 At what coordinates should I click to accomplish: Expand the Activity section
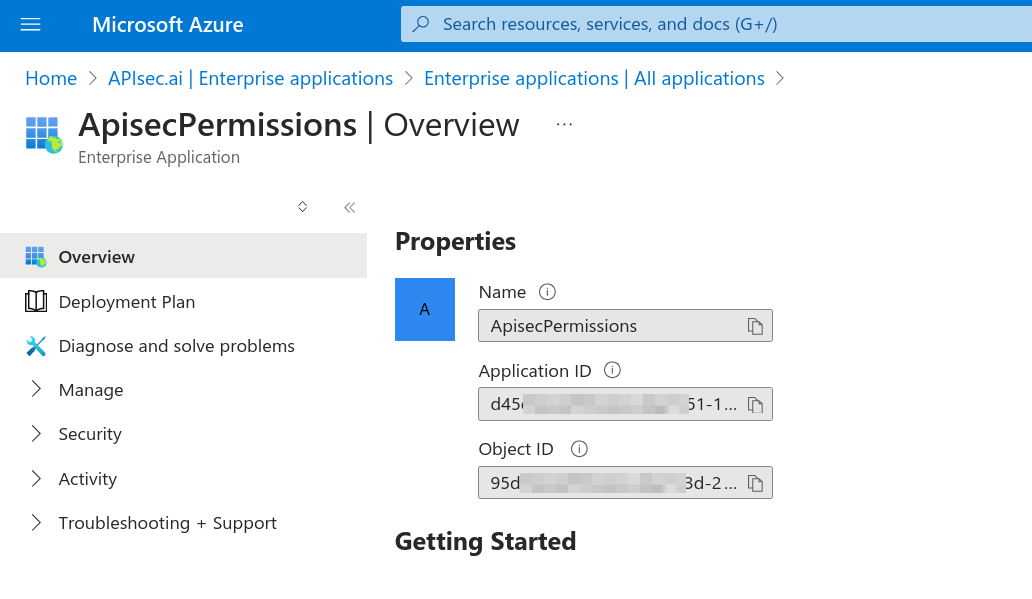click(x=87, y=479)
